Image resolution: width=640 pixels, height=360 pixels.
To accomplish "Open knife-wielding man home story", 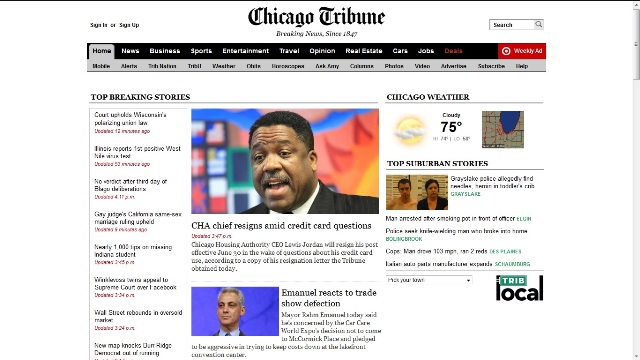I will coord(456,231).
